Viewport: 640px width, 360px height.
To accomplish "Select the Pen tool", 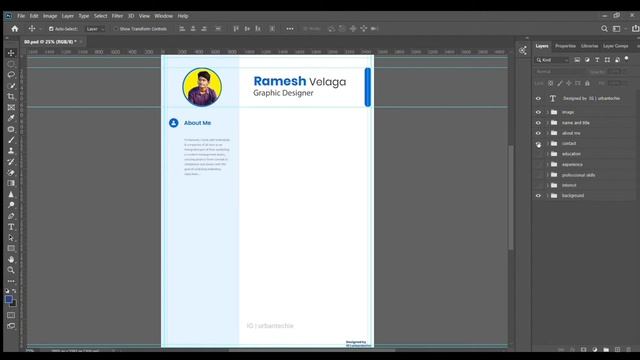I will pyautogui.click(x=11, y=216).
